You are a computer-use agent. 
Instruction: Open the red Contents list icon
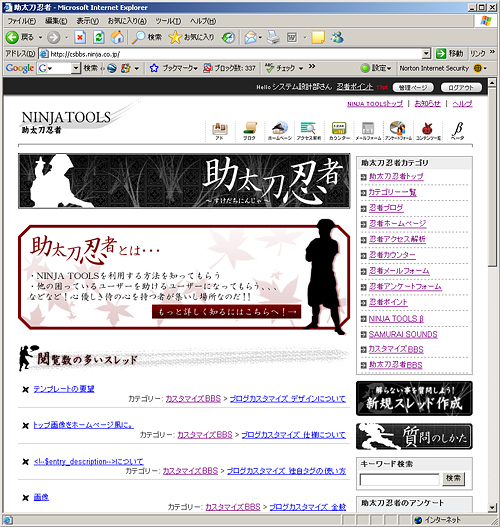click(428, 131)
